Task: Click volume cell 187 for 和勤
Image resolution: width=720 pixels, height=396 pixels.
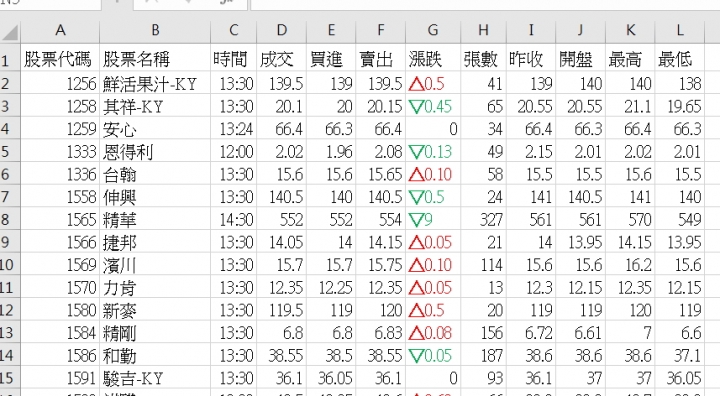Action: 484,356
